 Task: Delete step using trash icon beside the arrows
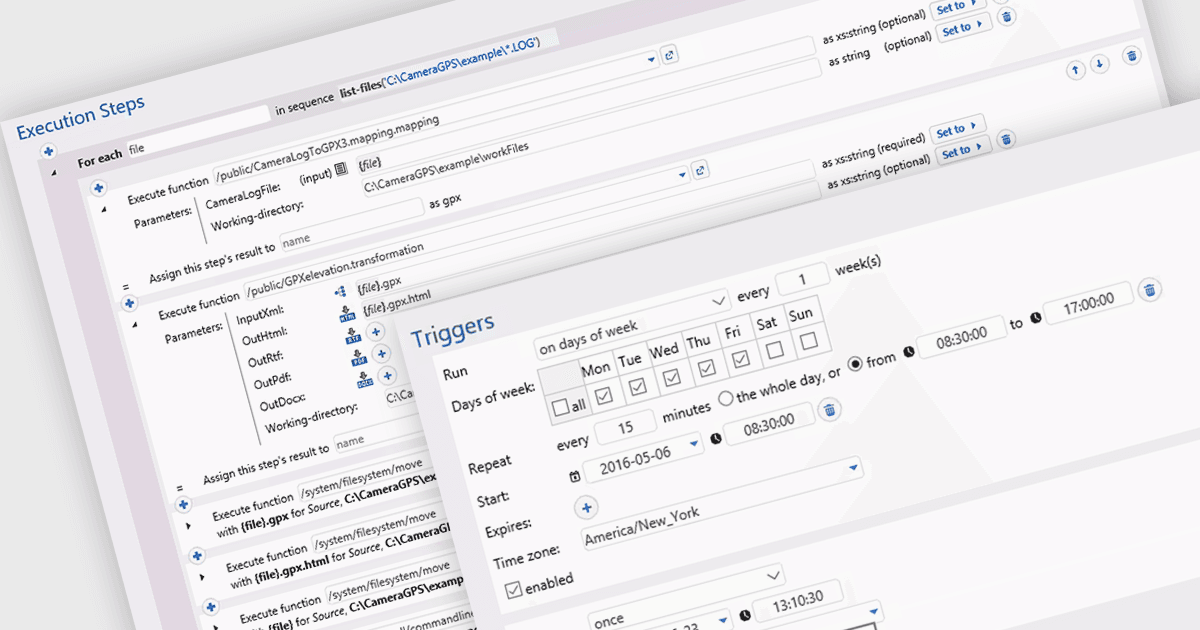(x=1131, y=56)
